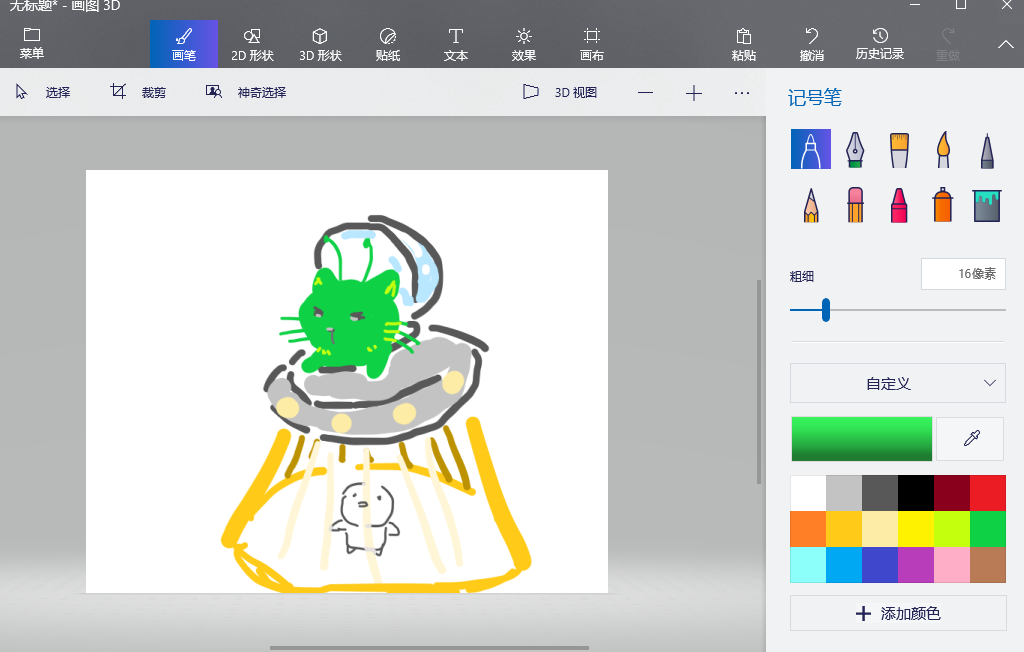Select the Calligraphy pen tool
1024x652 pixels.
coord(855,149)
